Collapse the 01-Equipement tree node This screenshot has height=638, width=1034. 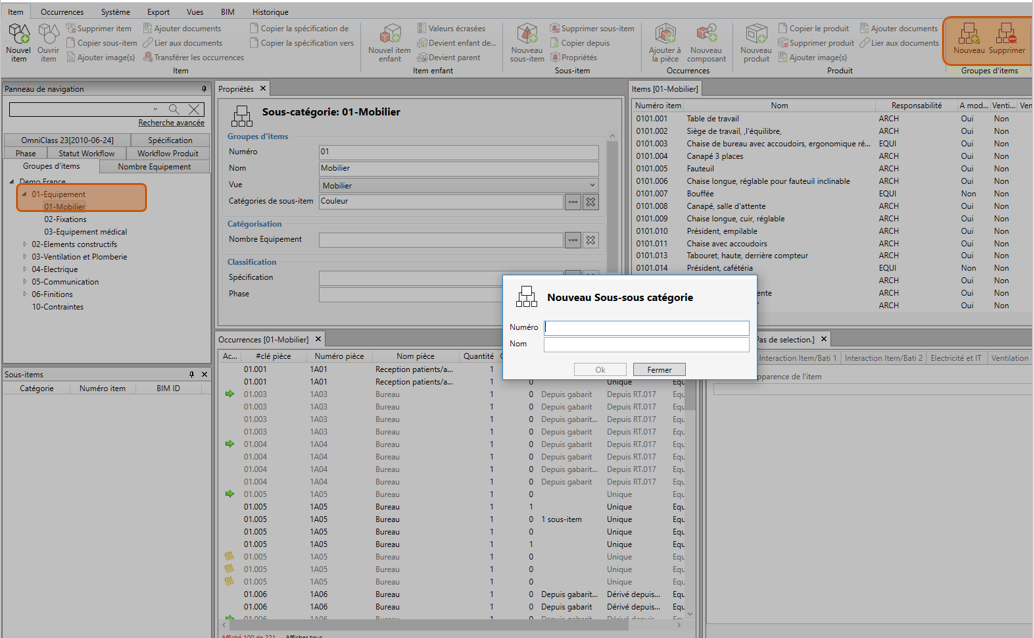click(25, 194)
